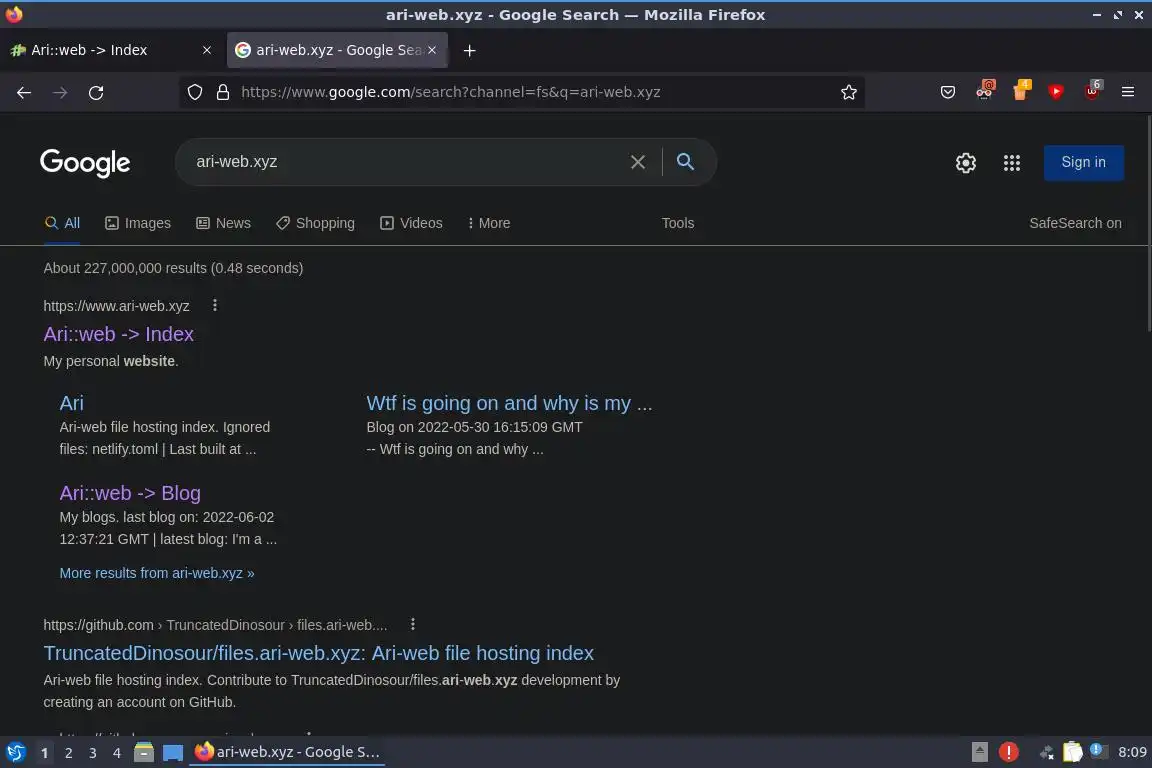This screenshot has height=768, width=1152.
Task: Open the Google apps grid
Action: (1012, 162)
